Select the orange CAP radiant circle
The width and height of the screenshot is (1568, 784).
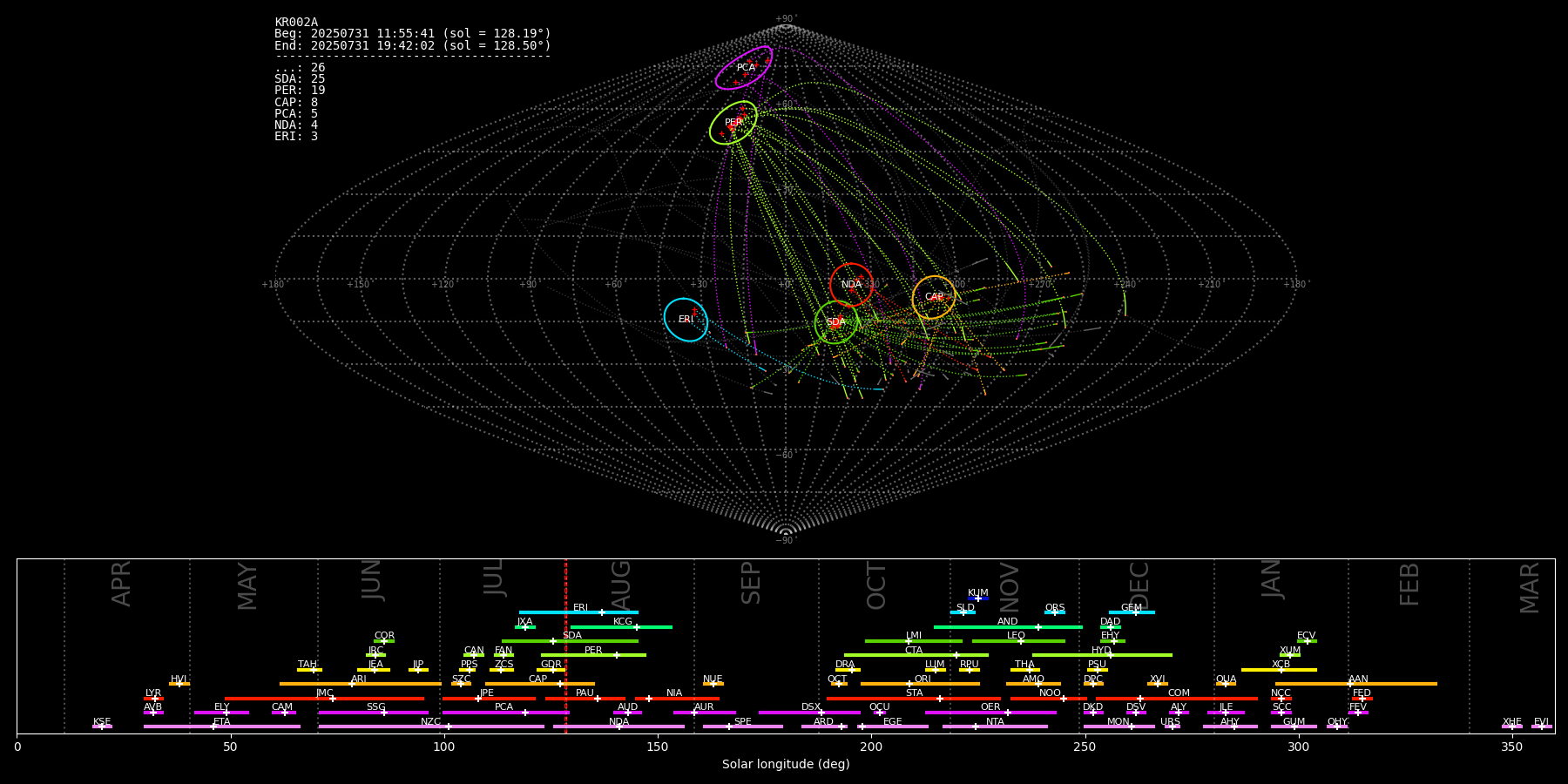coord(934,297)
